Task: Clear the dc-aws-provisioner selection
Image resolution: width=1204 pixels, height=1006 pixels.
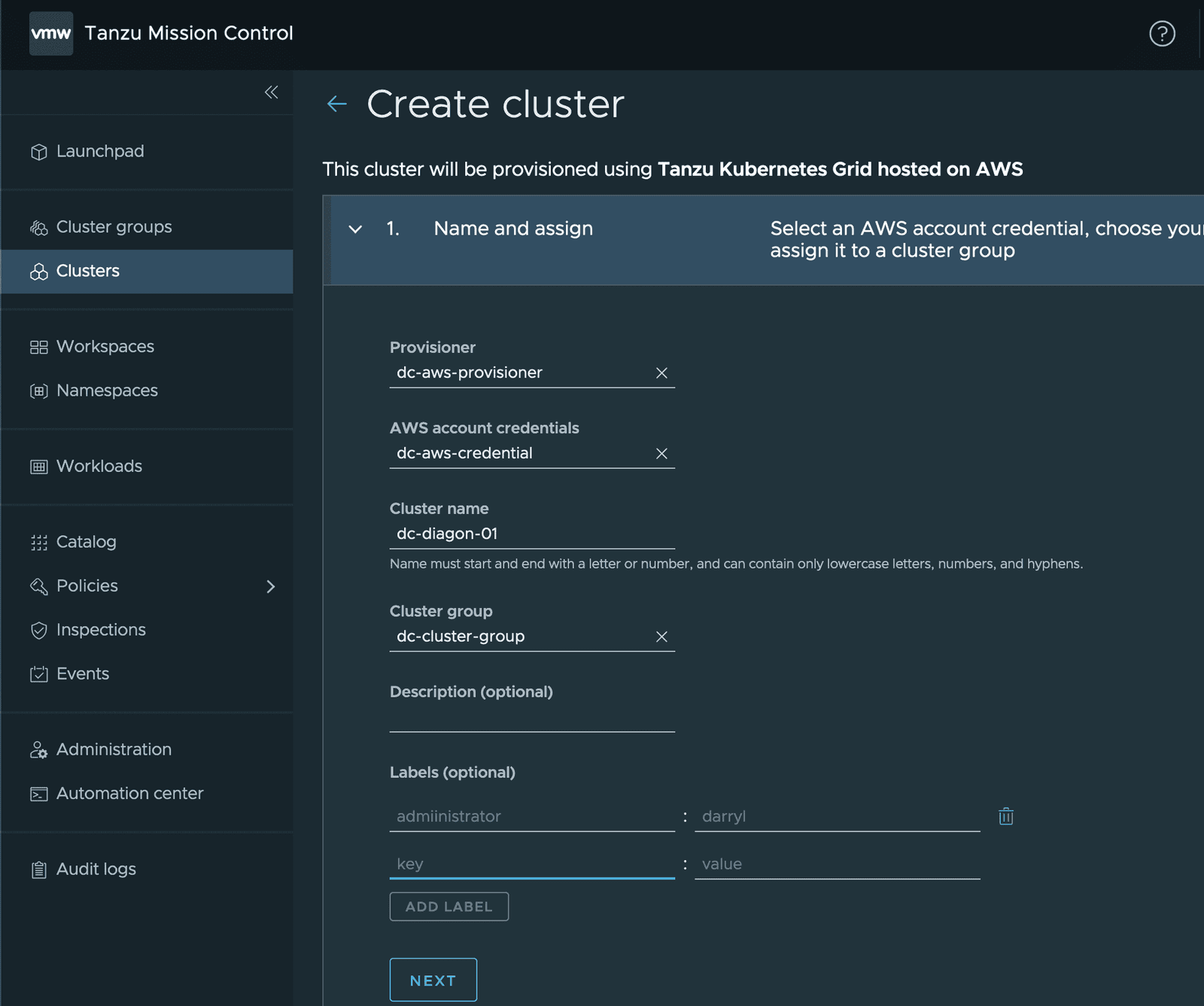Action: [x=661, y=372]
